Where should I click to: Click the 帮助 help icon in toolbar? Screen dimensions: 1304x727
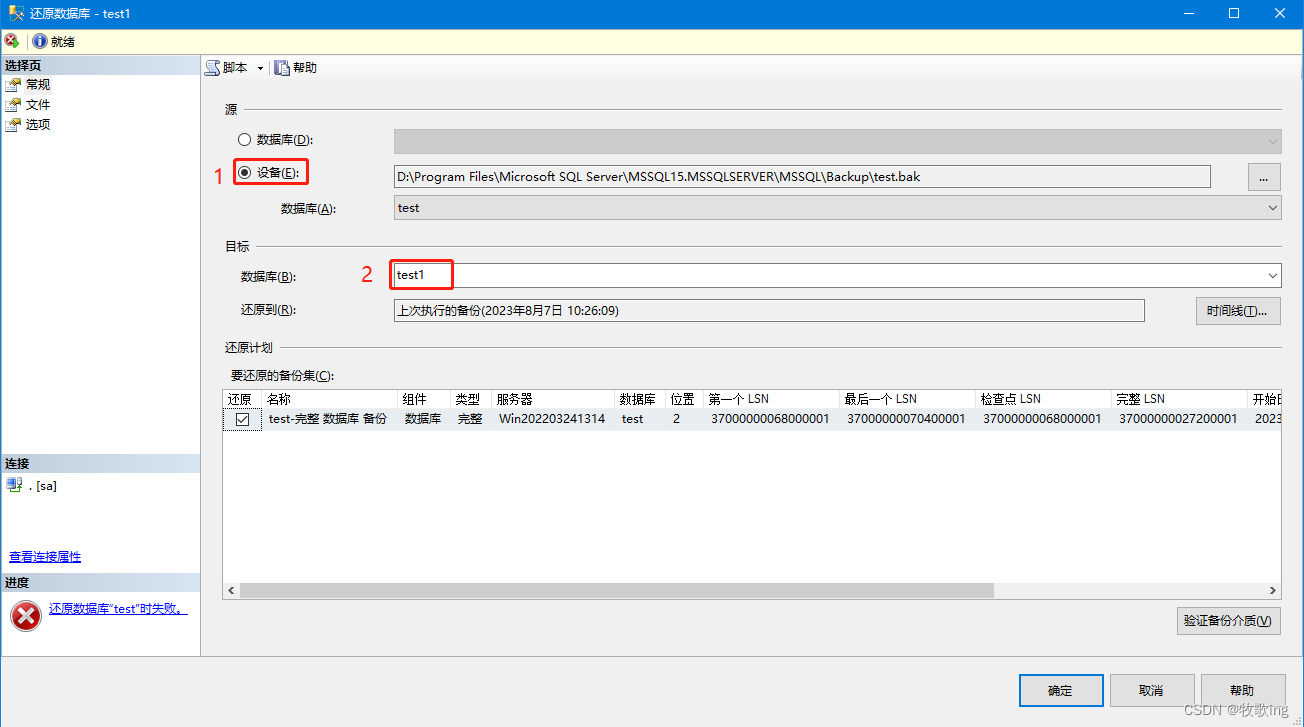click(x=283, y=68)
